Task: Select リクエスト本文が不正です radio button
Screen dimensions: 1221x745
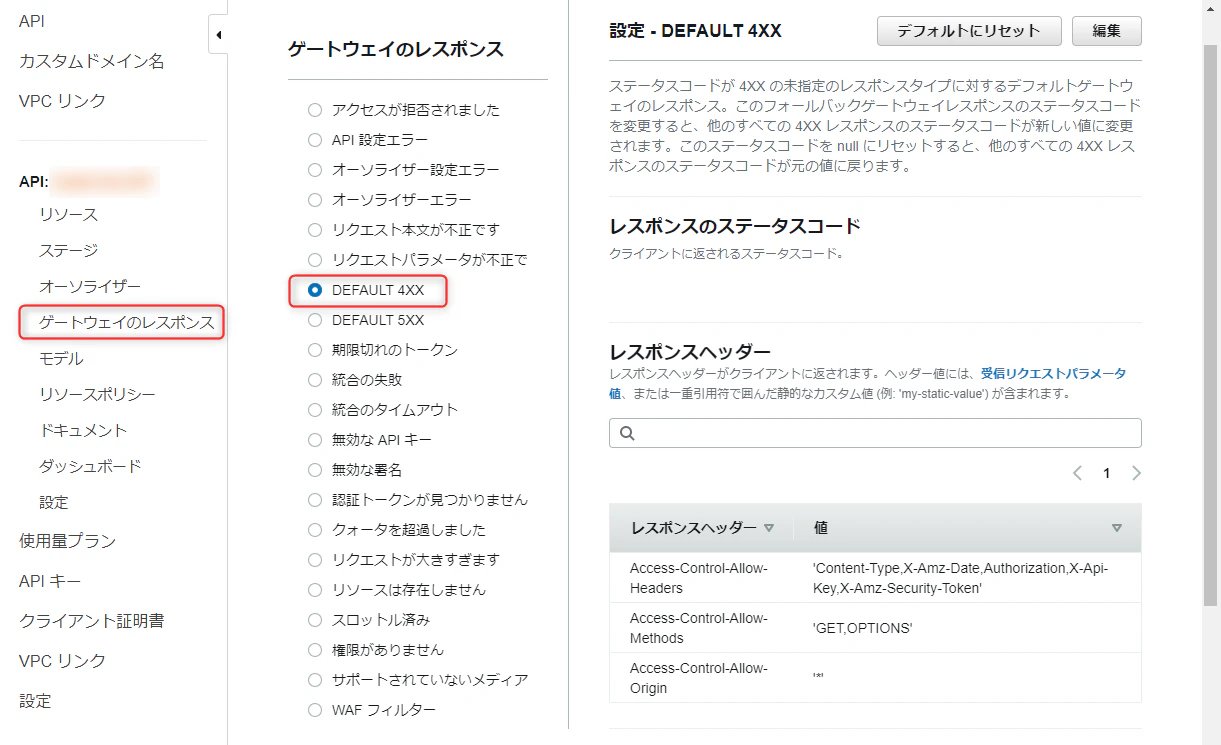Action: click(315, 230)
